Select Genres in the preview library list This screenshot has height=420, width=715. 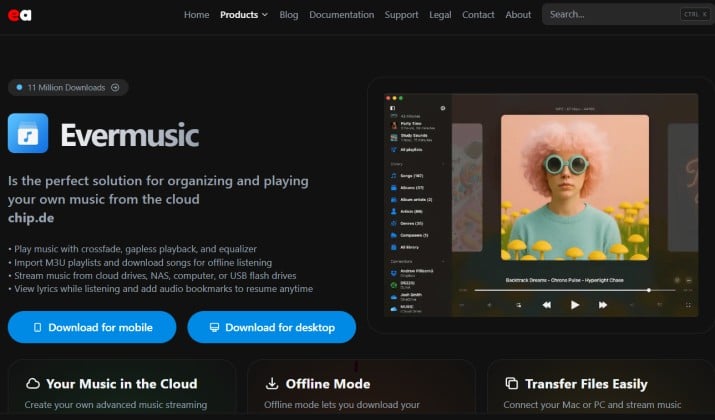click(407, 223)
